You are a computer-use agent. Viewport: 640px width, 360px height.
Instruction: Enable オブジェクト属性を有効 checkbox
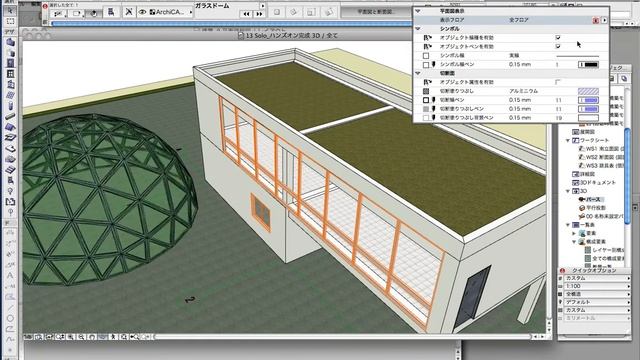pos(558,82)
